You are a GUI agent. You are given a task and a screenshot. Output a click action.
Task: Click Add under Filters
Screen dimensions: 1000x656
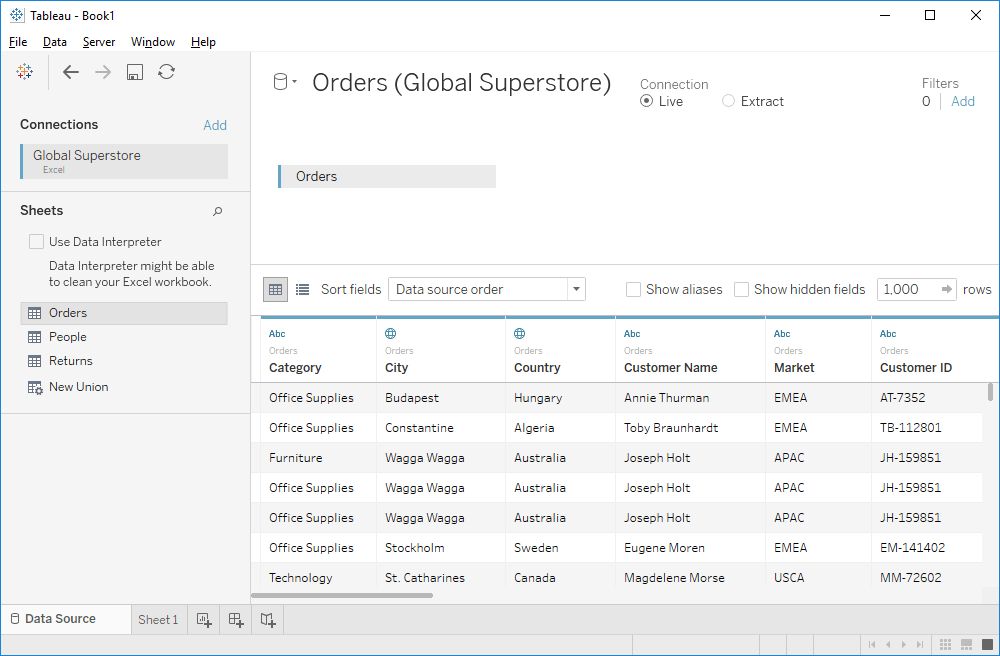962,101
